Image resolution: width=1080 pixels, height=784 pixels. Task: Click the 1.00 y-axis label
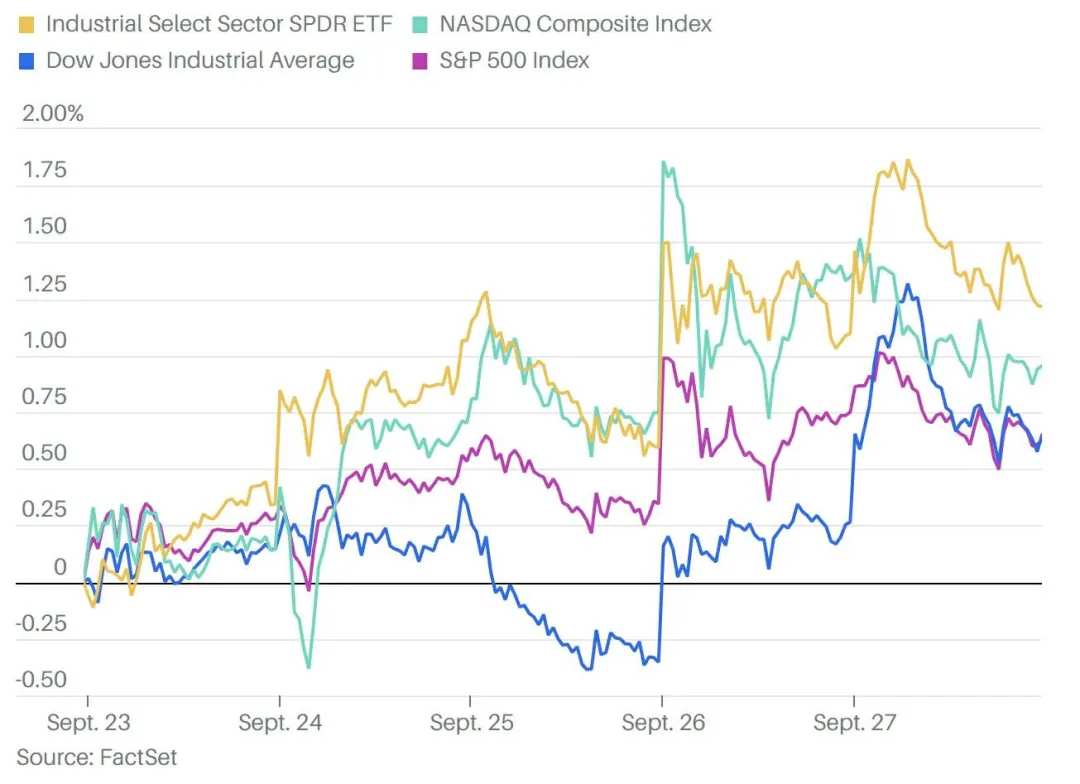(x=44, y=340)
